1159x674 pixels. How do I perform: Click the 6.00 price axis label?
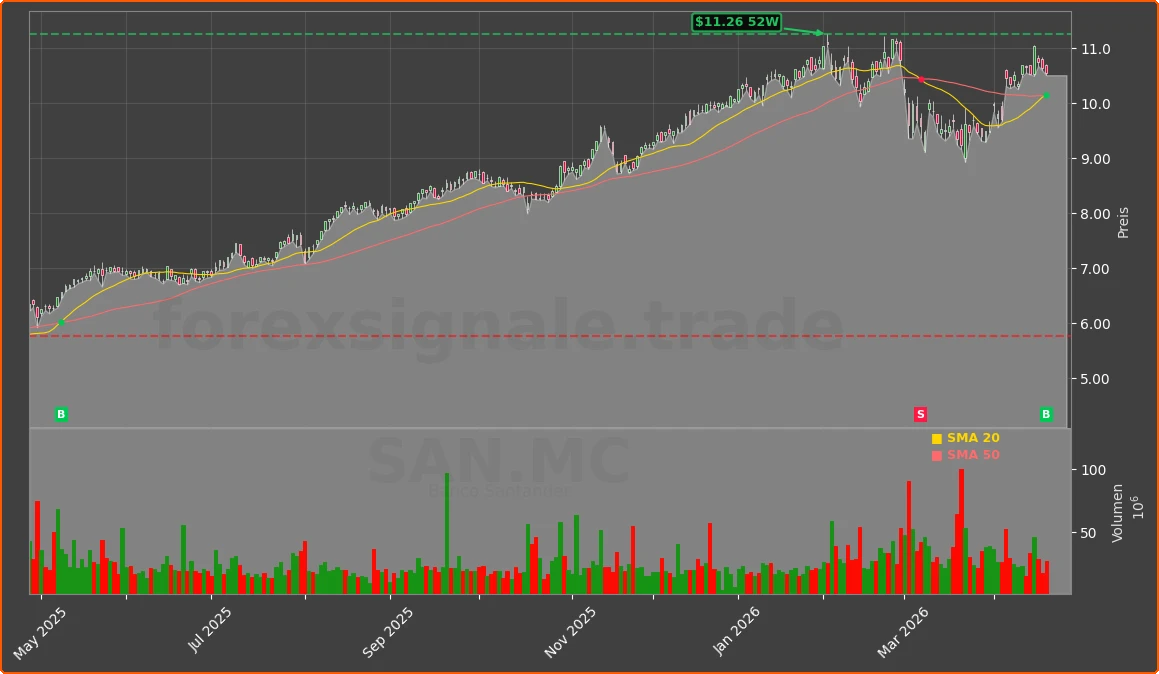(x=1095, y=324)
